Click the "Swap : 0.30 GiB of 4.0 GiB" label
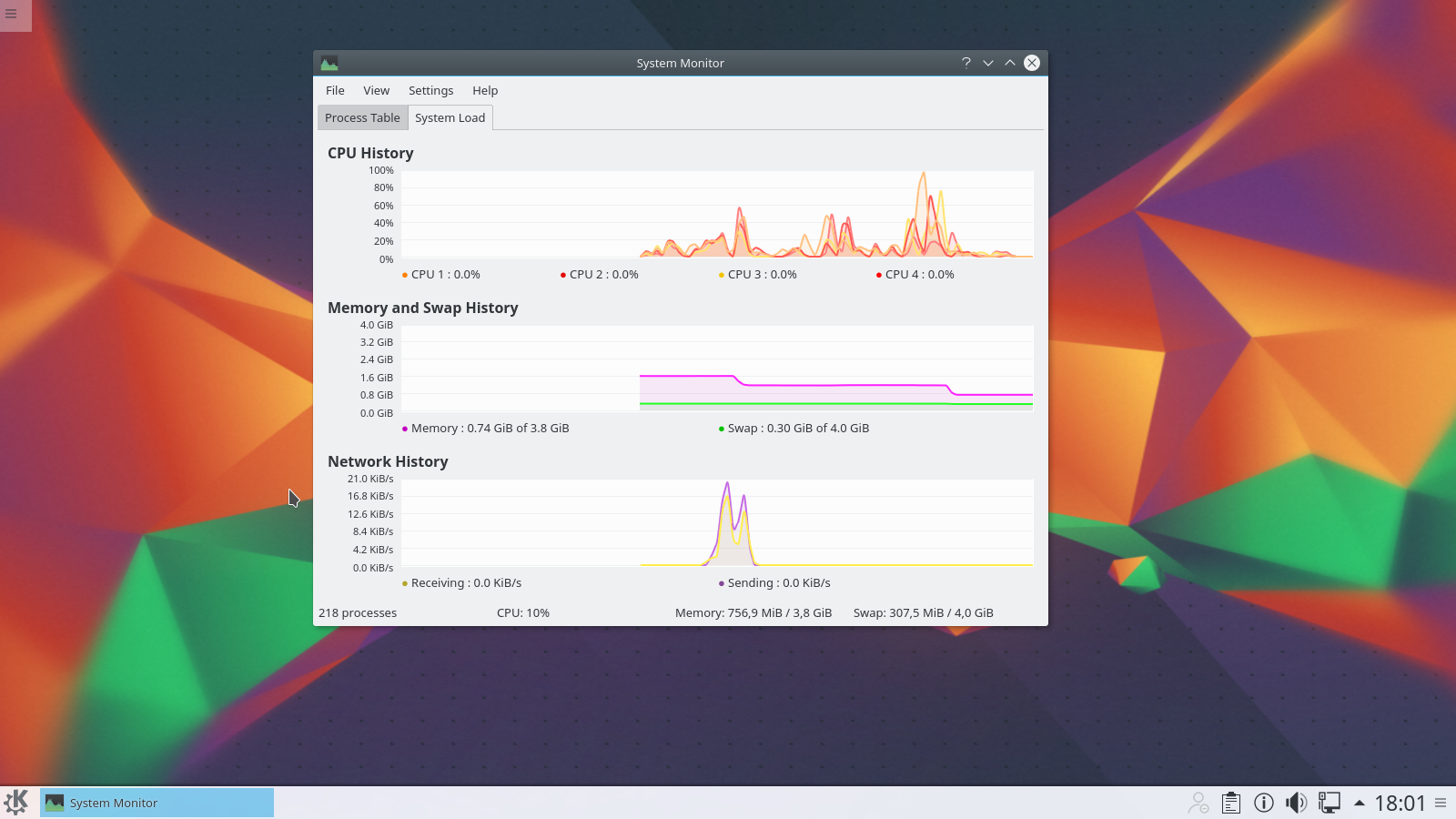The width and height of the screenshot is (1456, 819). click(x=798, y=429)
